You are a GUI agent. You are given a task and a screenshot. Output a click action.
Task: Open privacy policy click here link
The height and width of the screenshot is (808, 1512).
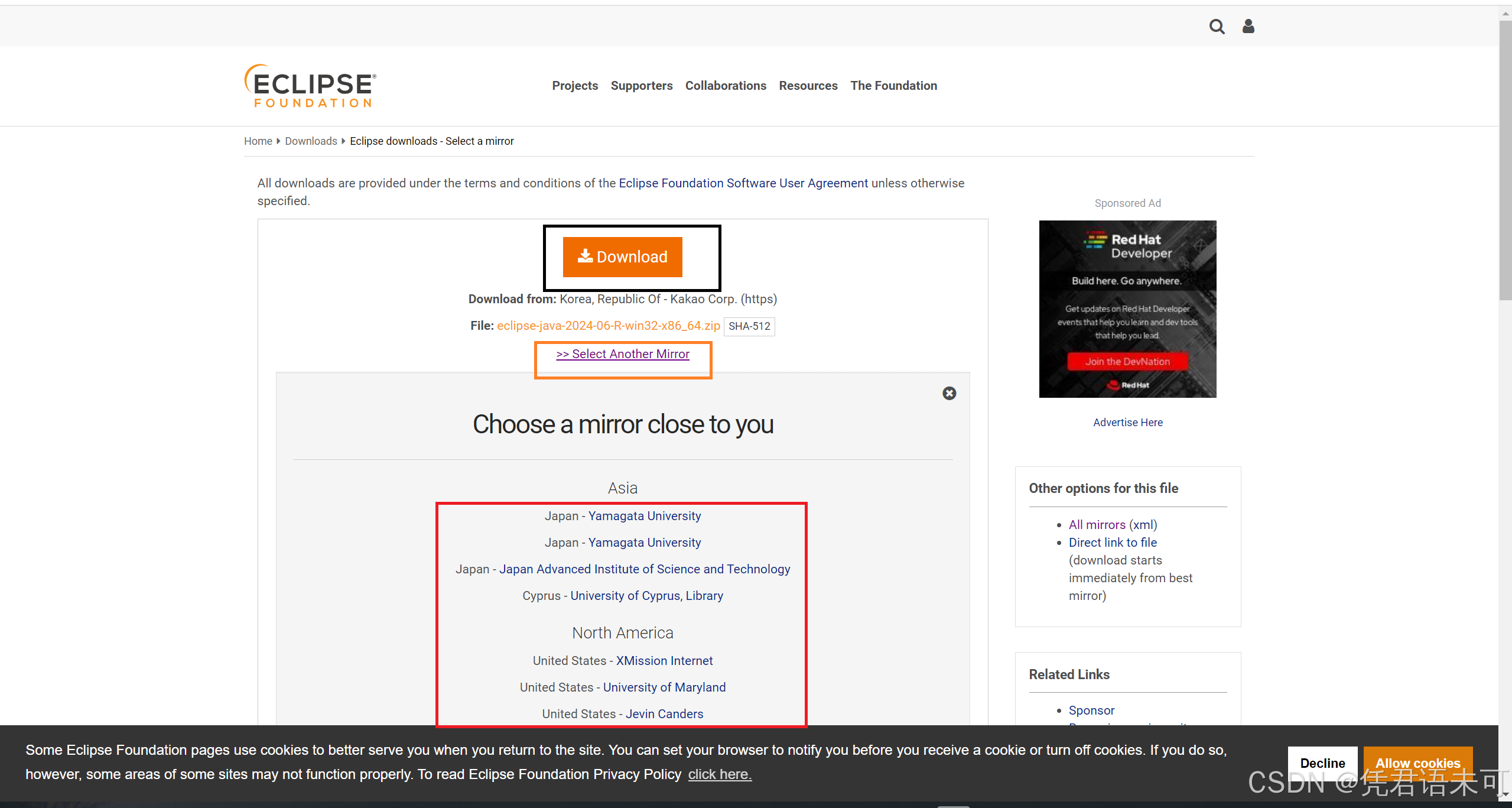pos(720,774)
